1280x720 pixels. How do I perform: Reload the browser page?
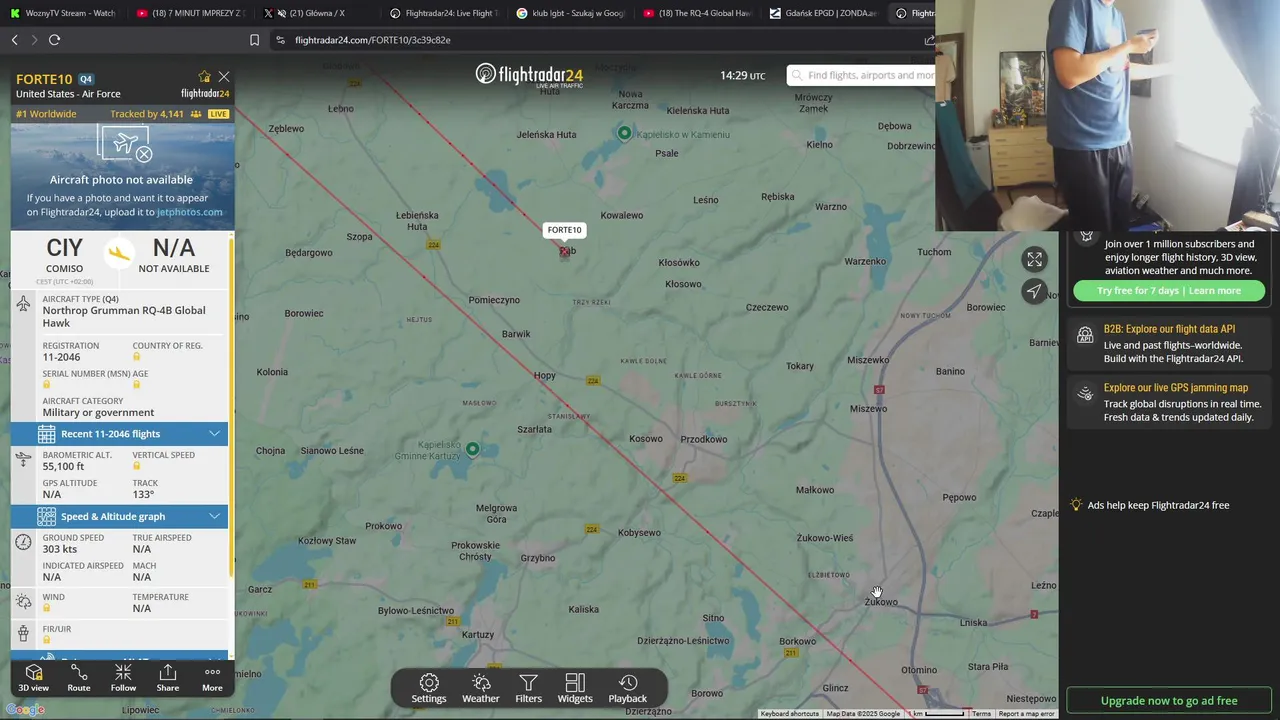pyautogui.click(x=54, y=40)
